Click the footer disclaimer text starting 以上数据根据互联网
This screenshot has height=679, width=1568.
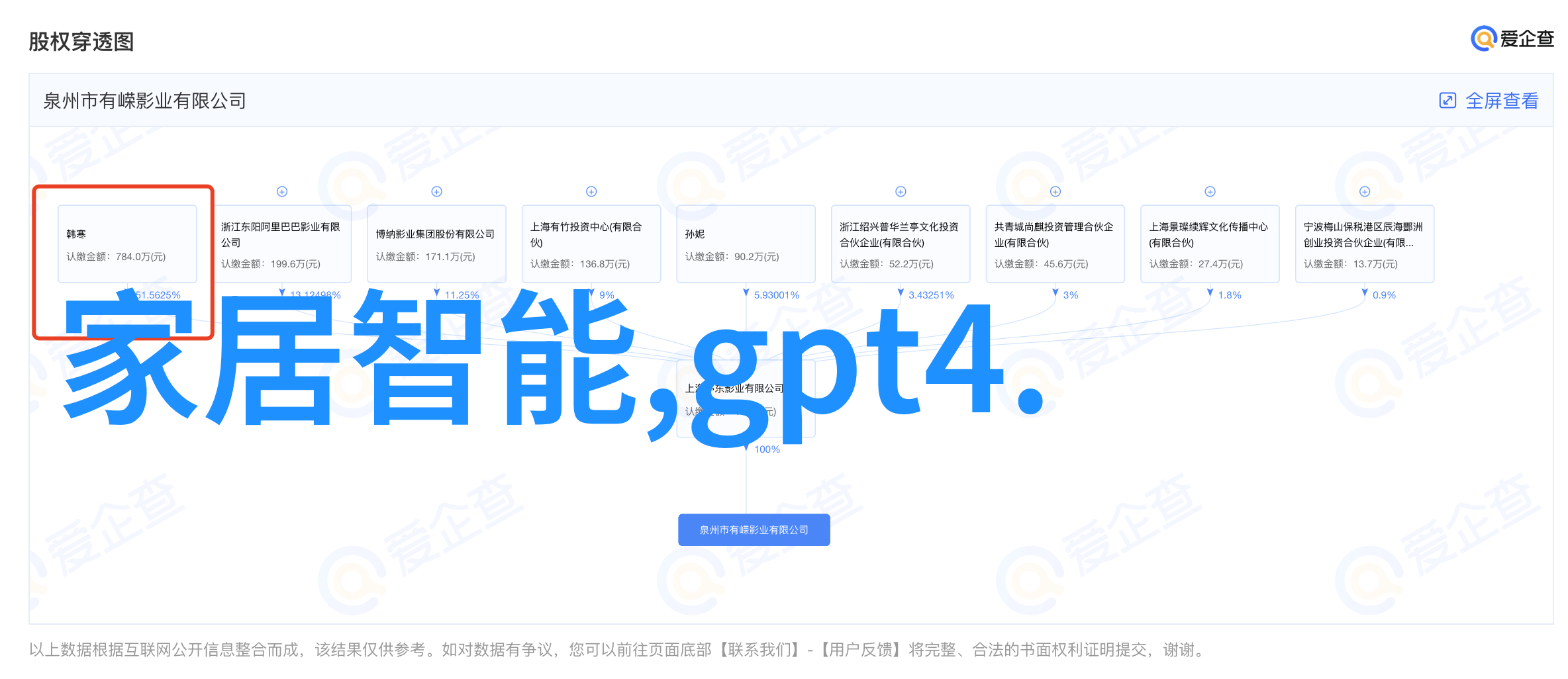pyautogui.click(x=617, y=650)
